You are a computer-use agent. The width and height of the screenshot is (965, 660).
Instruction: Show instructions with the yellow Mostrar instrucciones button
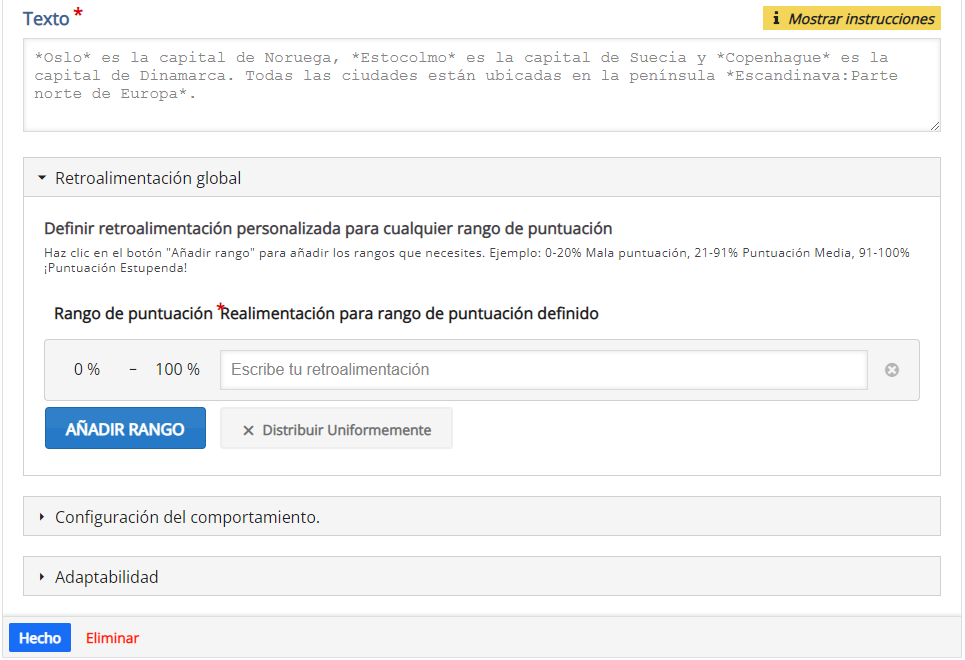click(x=852, y=18)
